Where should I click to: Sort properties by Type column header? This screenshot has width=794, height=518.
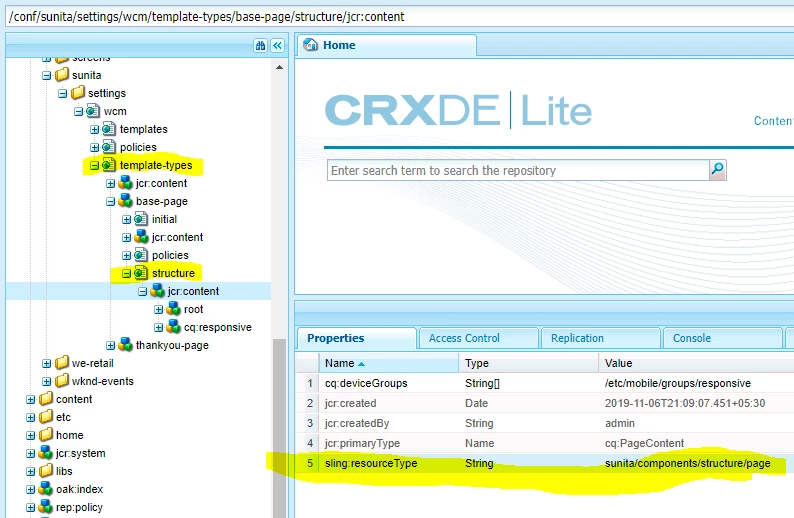[529, 363]
